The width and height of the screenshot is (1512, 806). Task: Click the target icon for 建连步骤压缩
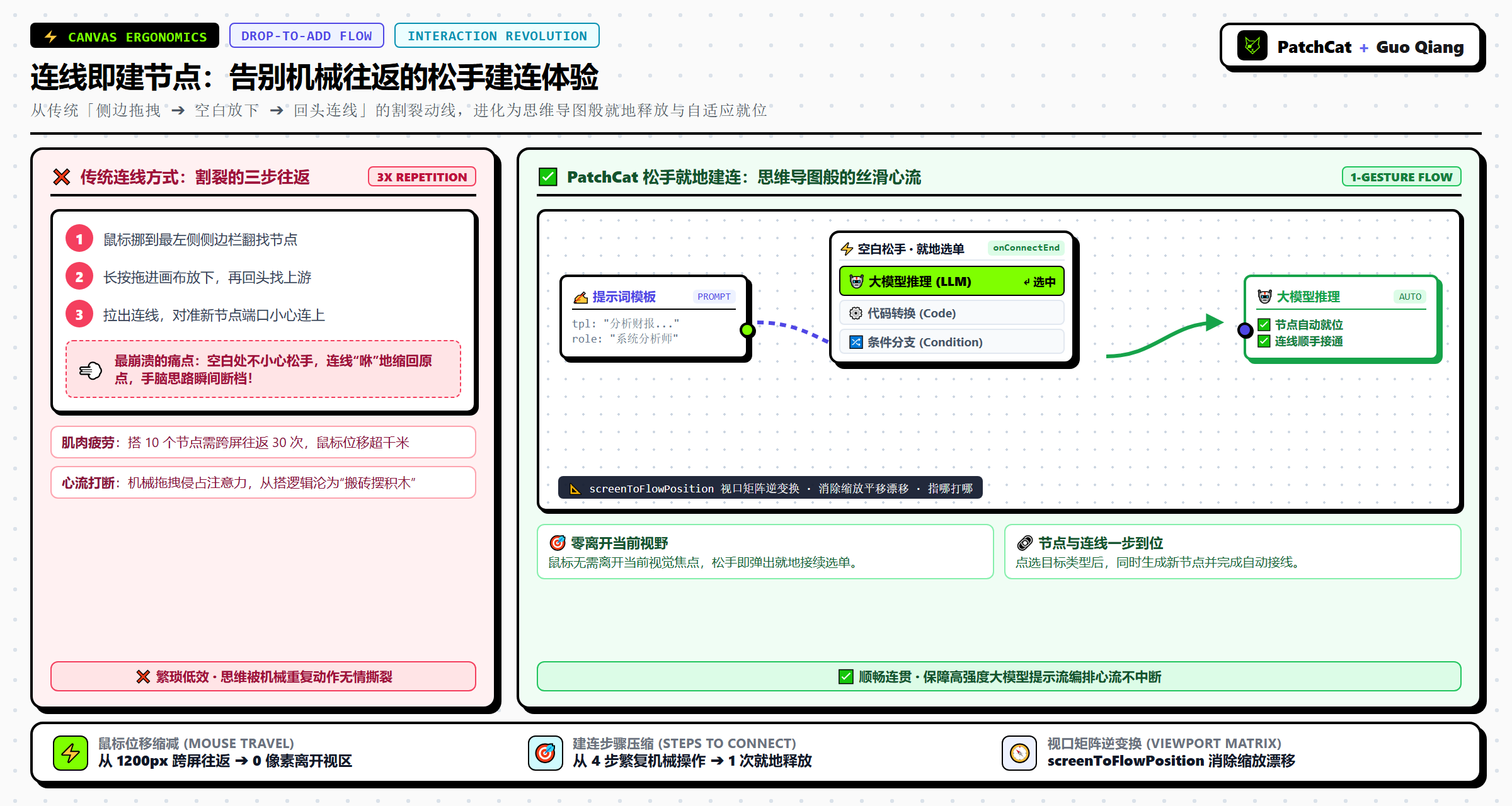point(545,752)
